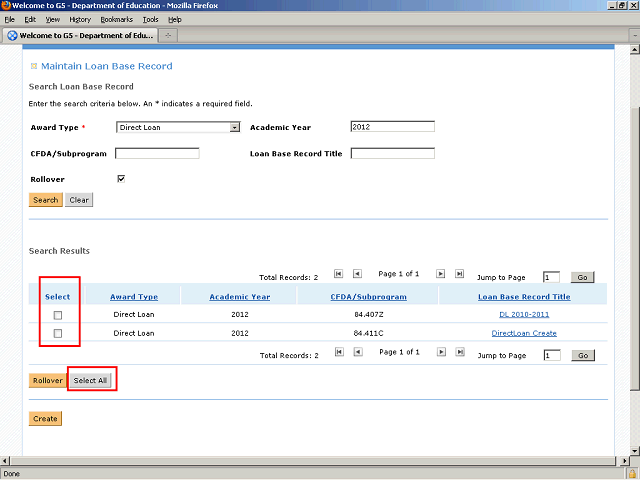Go to next page in top pagination
The image size is (640, 480).
tap(440, 273)
